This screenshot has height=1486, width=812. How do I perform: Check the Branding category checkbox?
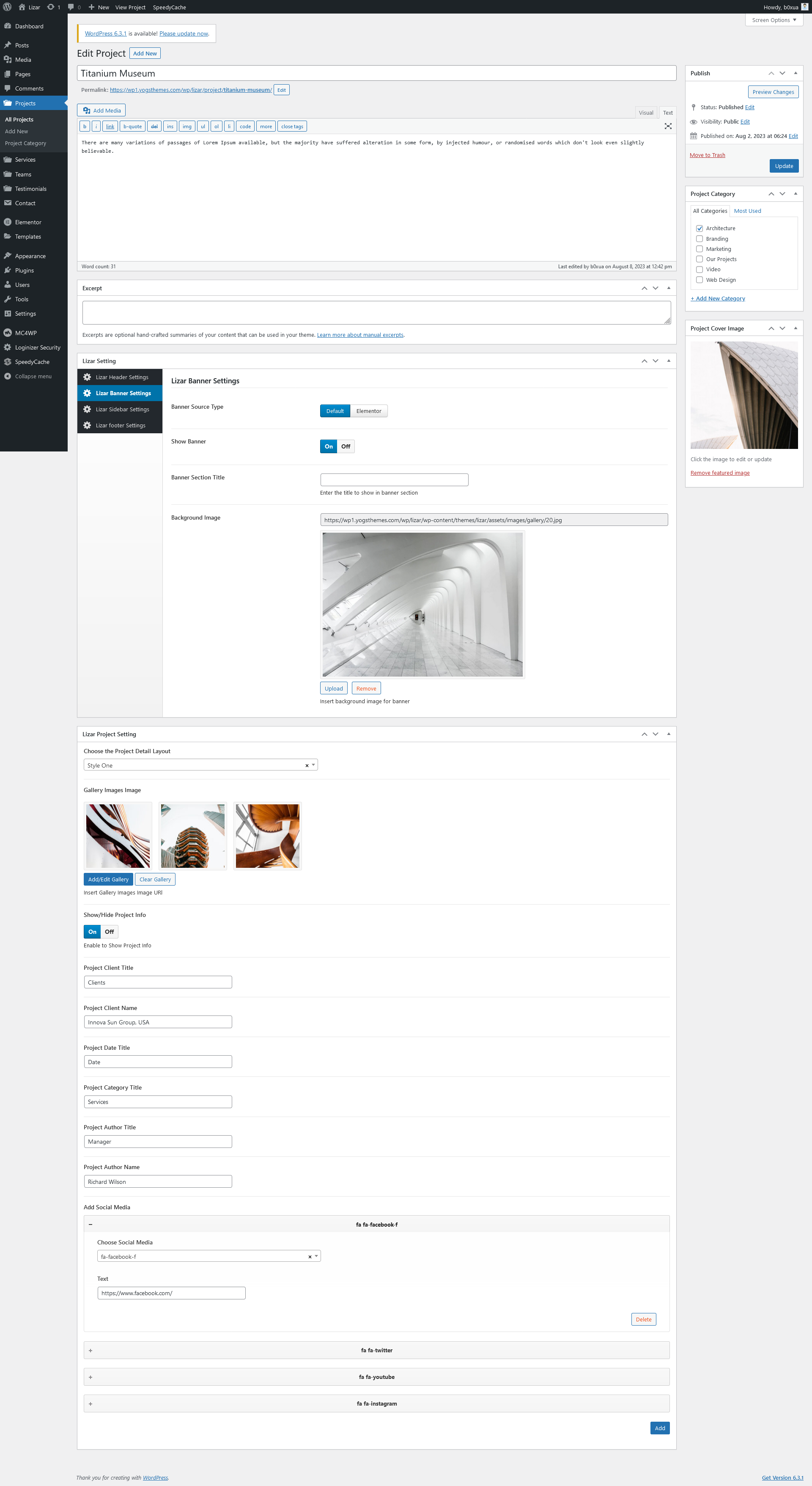[x=699, y=239]
